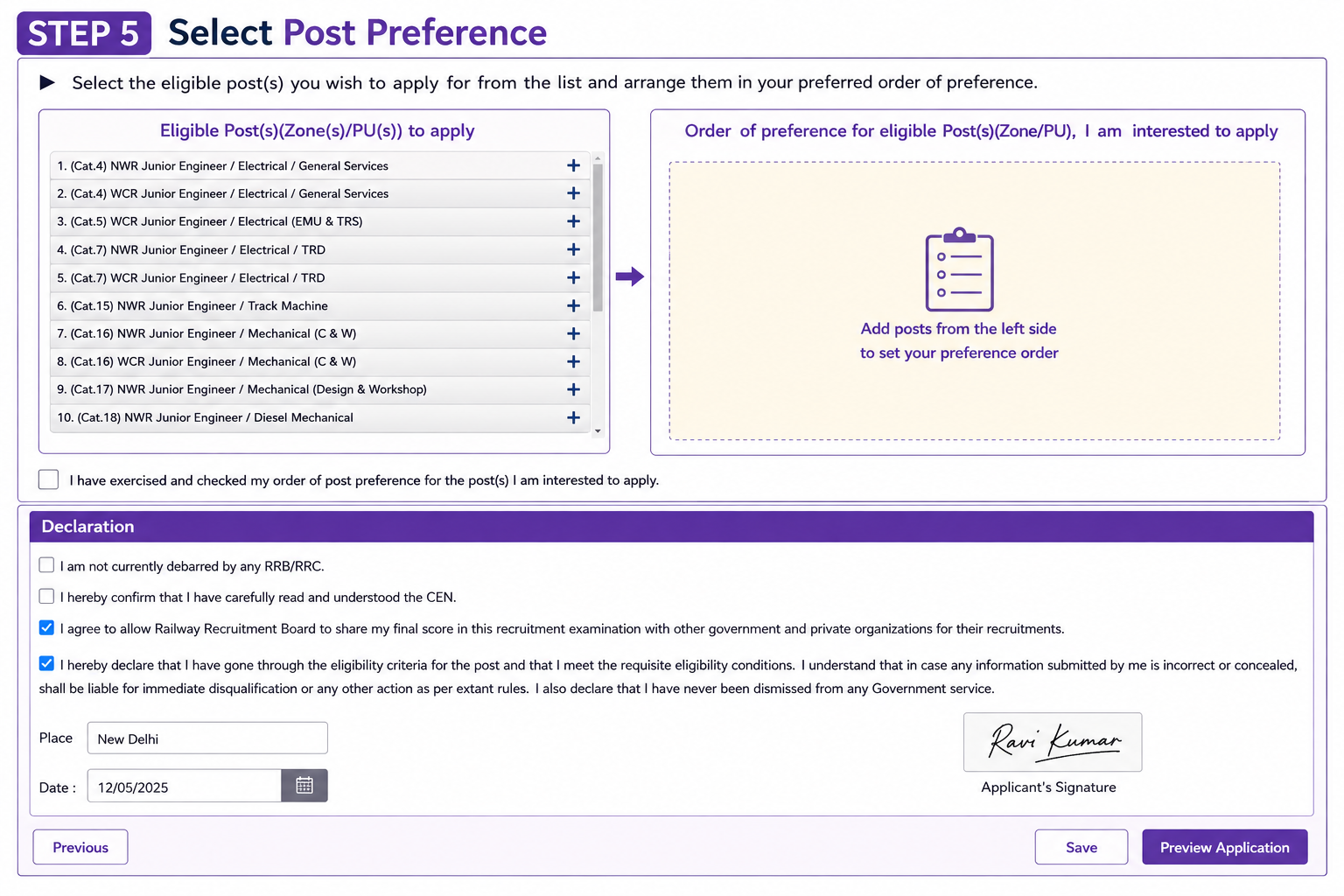
Task: Check the post preference exercised checkbox
Action: point(49,479)
